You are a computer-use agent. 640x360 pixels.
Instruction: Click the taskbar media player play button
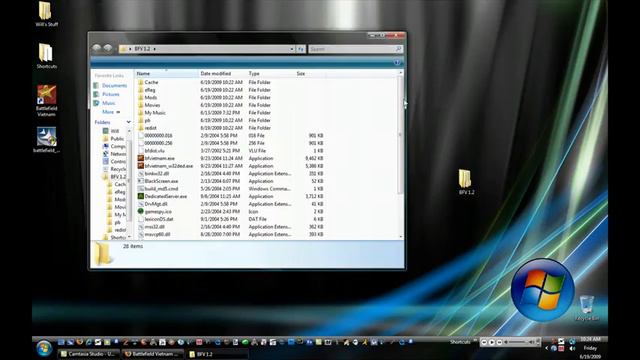(491, 342)
